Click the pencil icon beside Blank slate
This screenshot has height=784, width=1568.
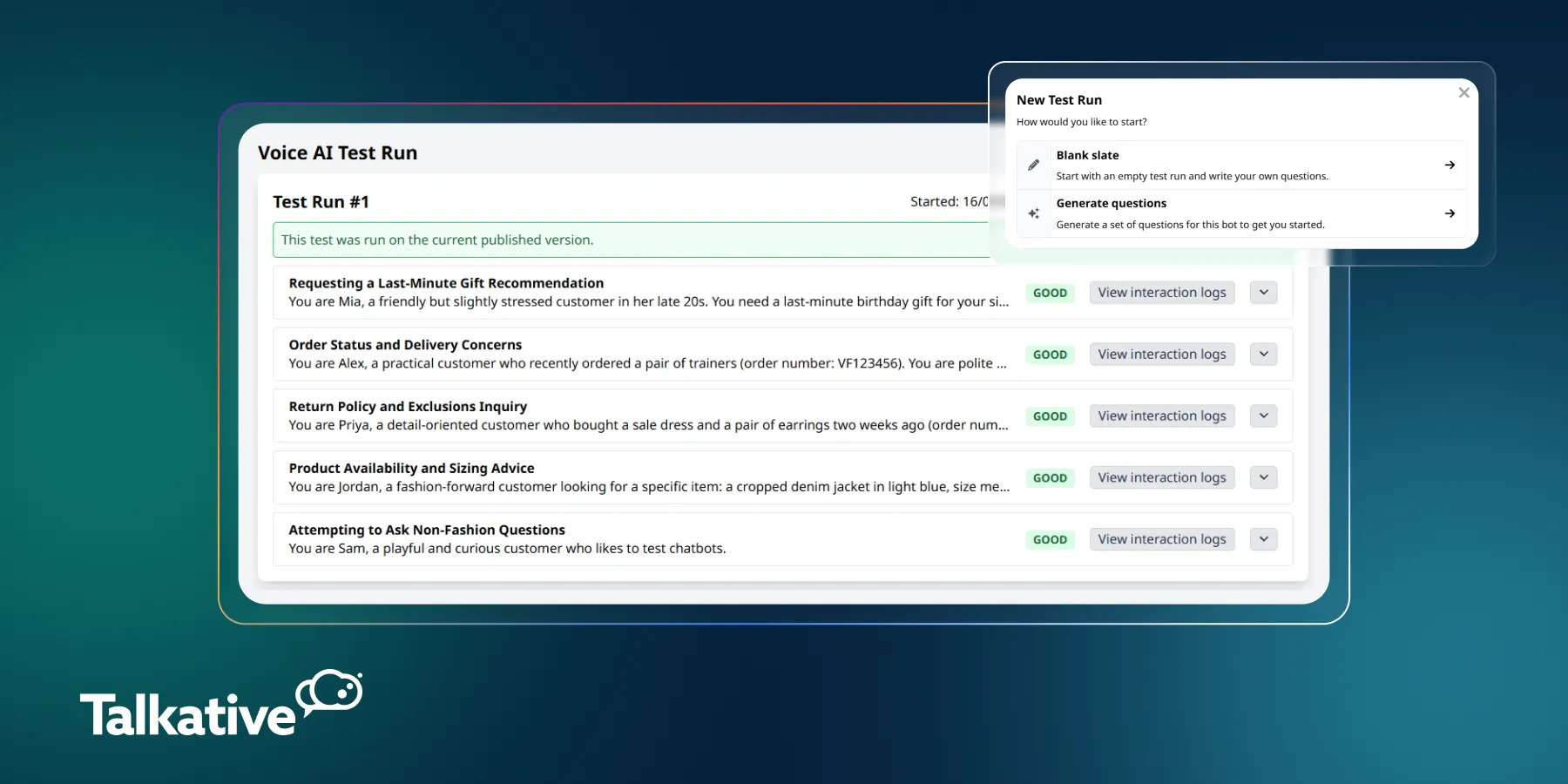click(x=1033, y=165)
